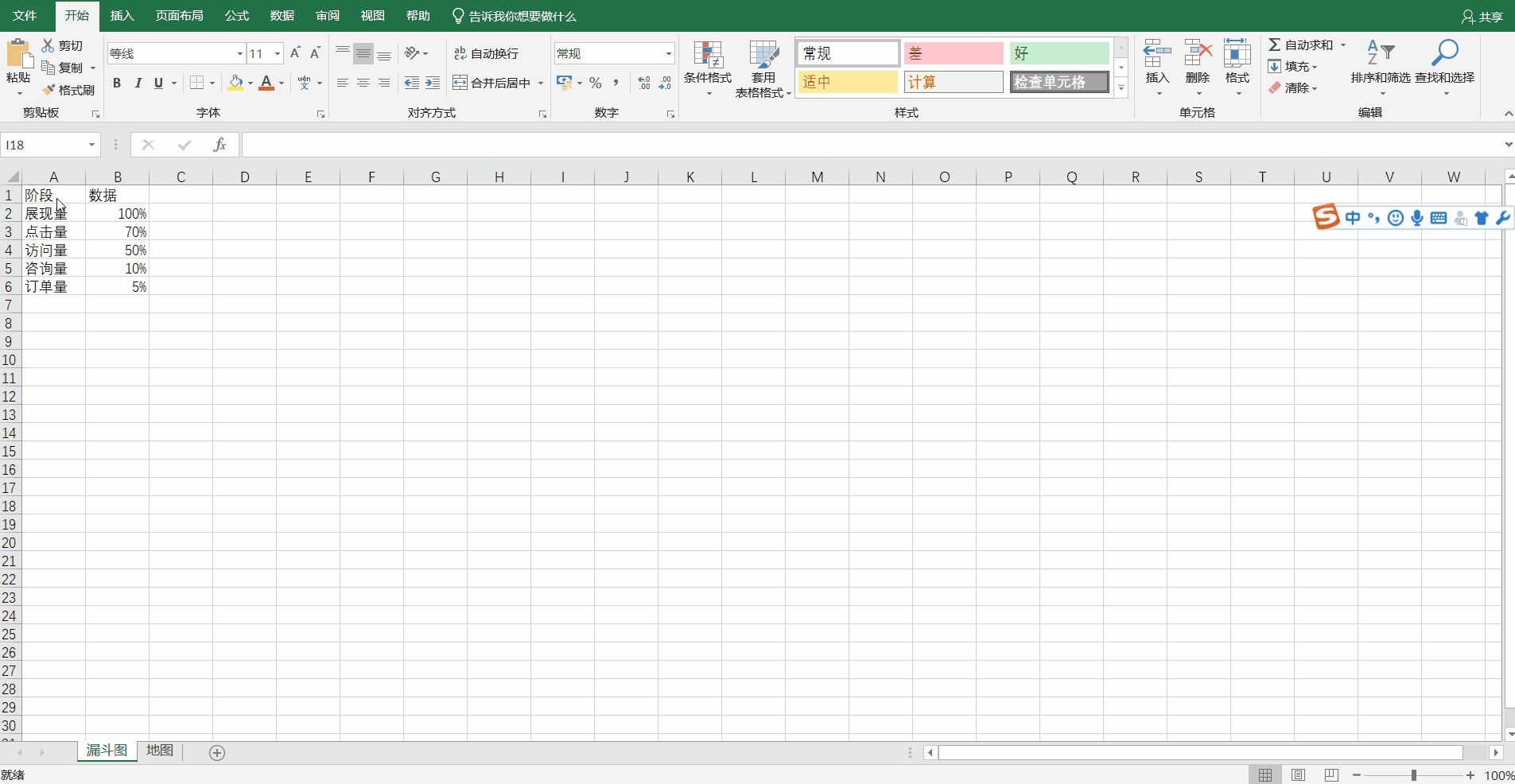This screenshot has height=784, width=1515.
Task: Use the 格式刷 (Format Painter) tool
Action: [69, 89]
